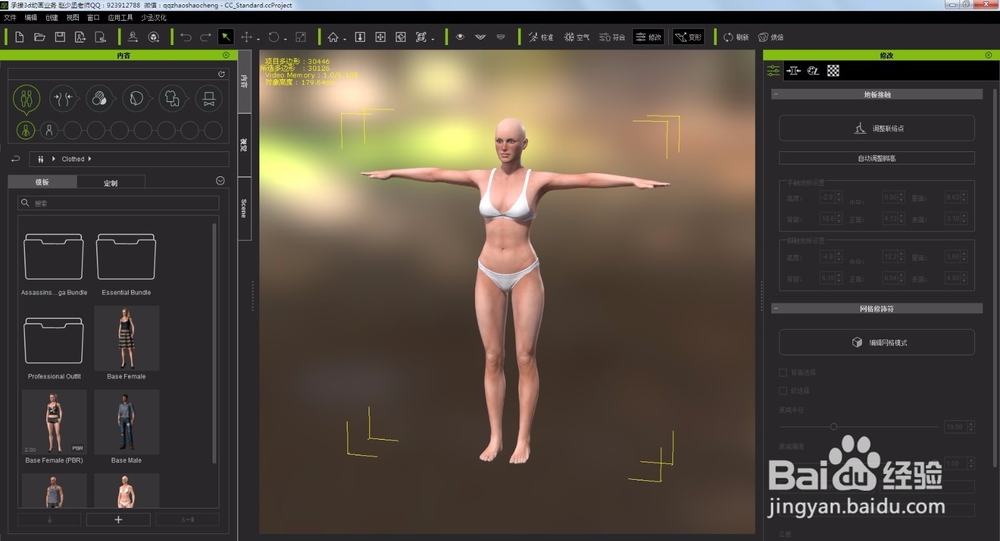Open the checkerboard texture tab icon
This screenshot has width=1000, height=541.
click(833, 71)
